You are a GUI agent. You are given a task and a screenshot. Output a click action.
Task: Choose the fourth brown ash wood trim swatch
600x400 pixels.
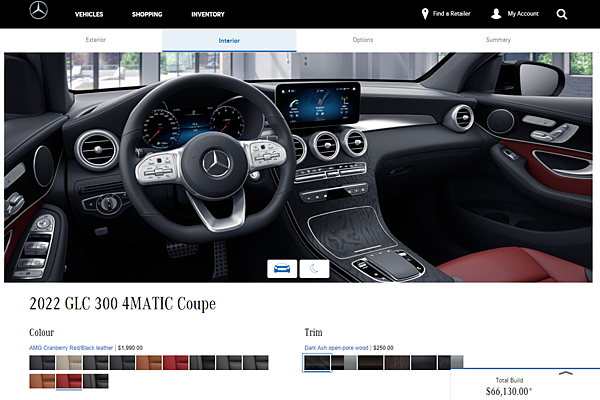click(x=397, y=362)
